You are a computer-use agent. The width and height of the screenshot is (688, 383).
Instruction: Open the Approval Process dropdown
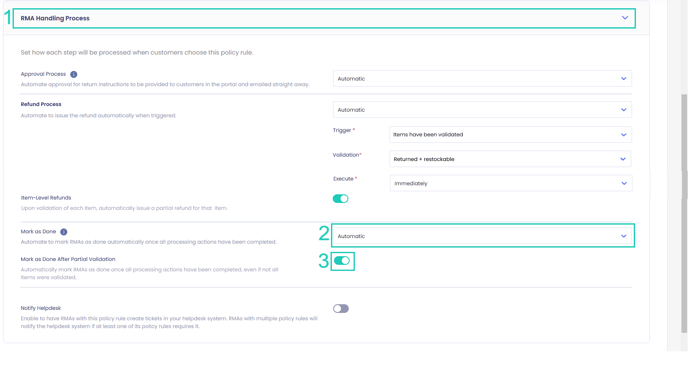482,79
